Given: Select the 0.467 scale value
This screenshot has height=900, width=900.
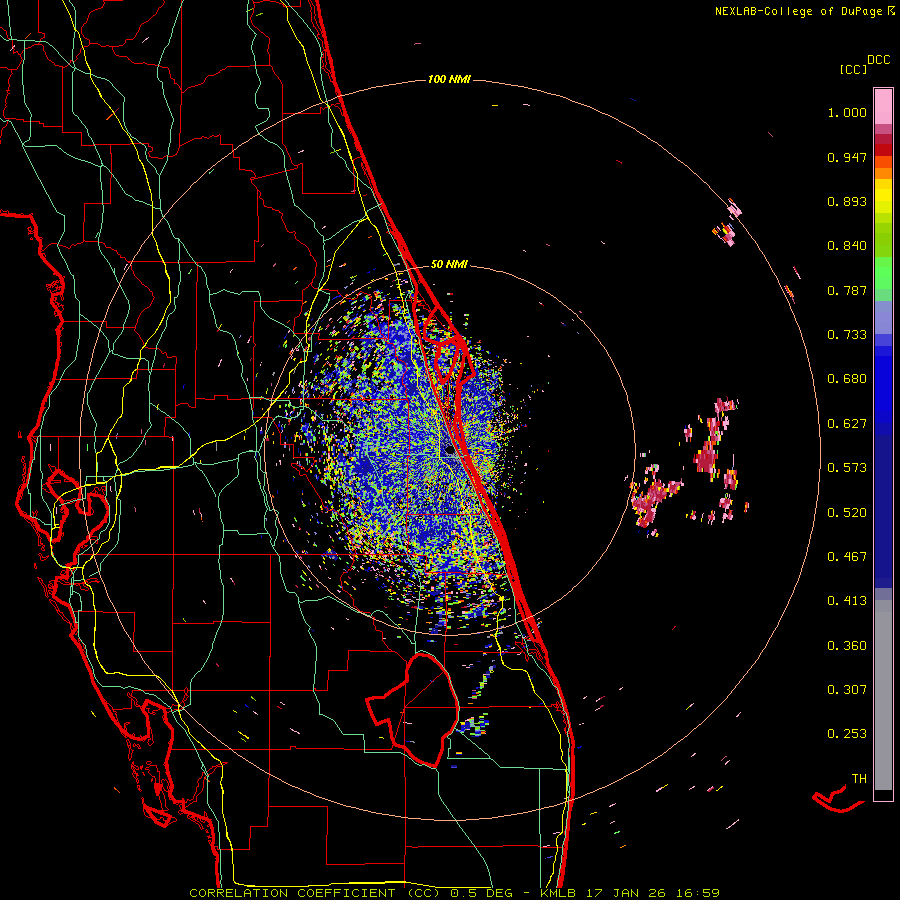Looking at the screenshot, I should (x=847, y=557).
